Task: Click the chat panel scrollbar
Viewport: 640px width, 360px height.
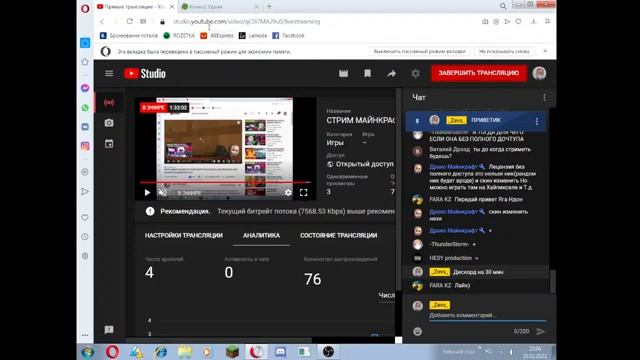Action: click(x=553, y=281)
